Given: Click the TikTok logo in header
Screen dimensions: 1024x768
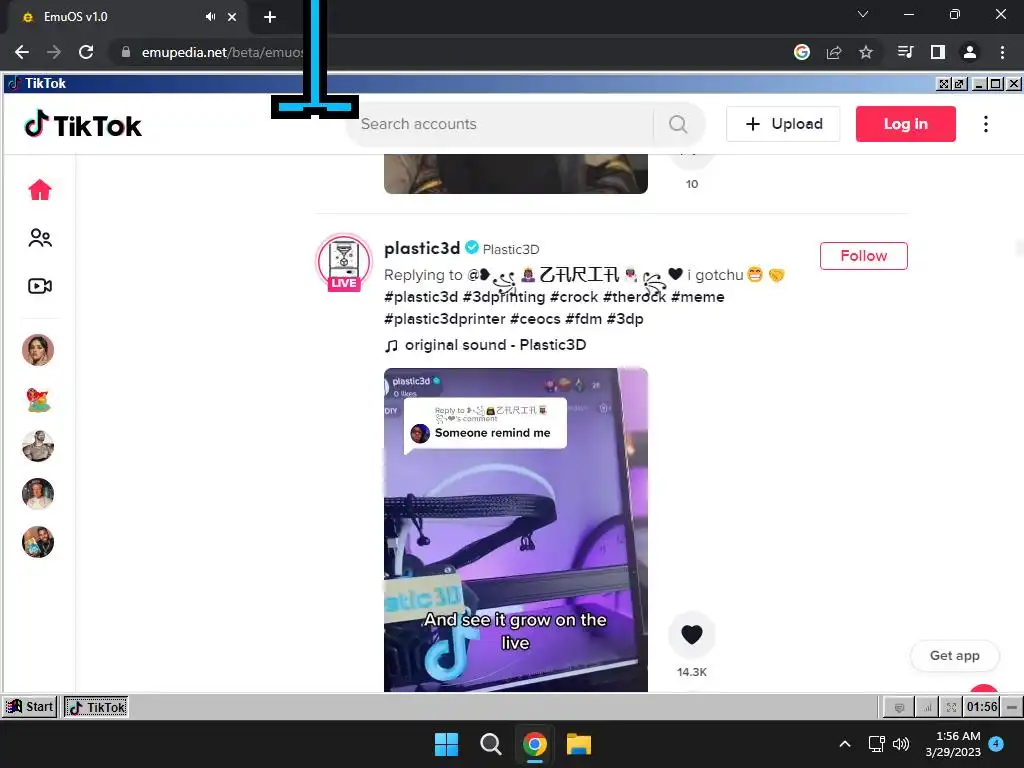Looking at the screenshot, I should point(83,125).
